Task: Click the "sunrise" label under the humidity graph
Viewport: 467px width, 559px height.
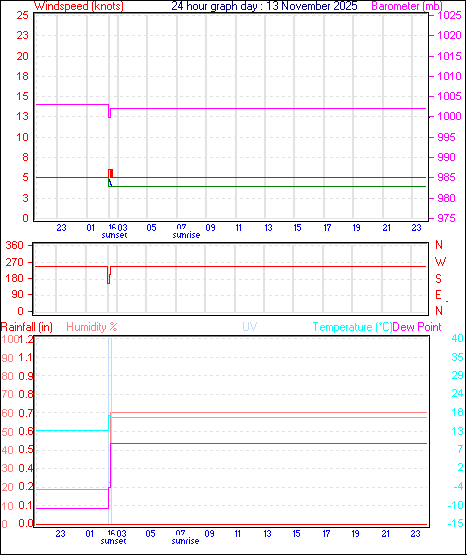Action: (x=185, y=541)
